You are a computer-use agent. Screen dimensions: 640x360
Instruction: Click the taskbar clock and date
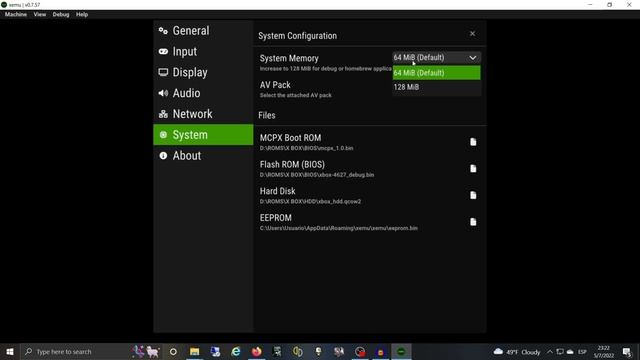[604, 352]
